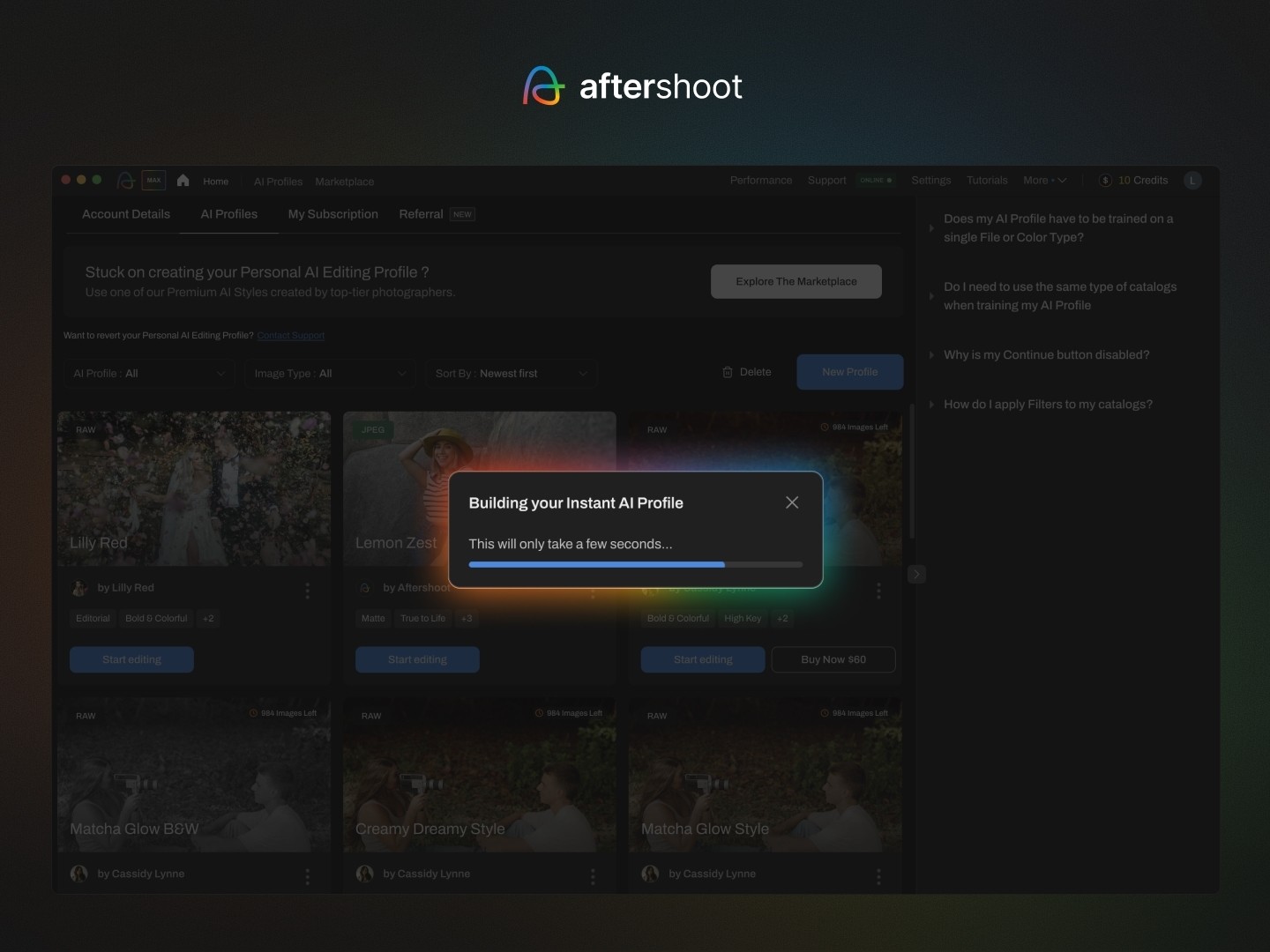Viewport: 1270px width, 952px height.
Task: Open the Image Type filter dropdown
Action: [330, 374]
